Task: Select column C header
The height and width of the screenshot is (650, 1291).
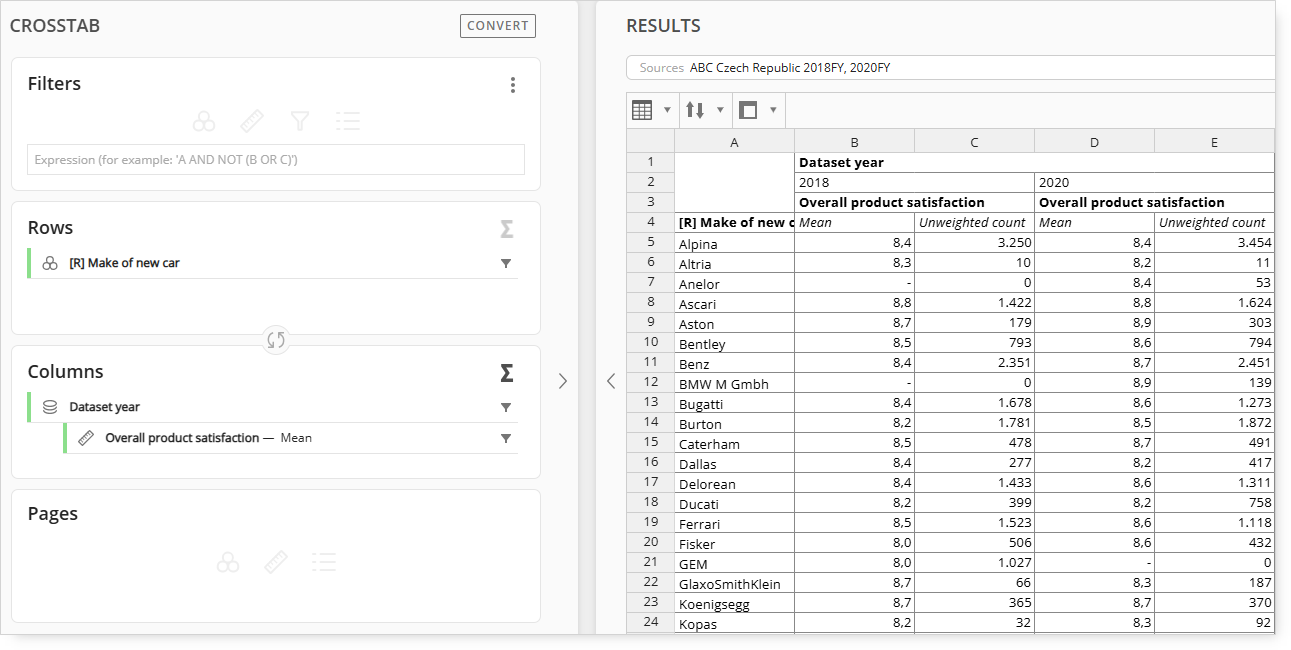Action: (975, 142)
